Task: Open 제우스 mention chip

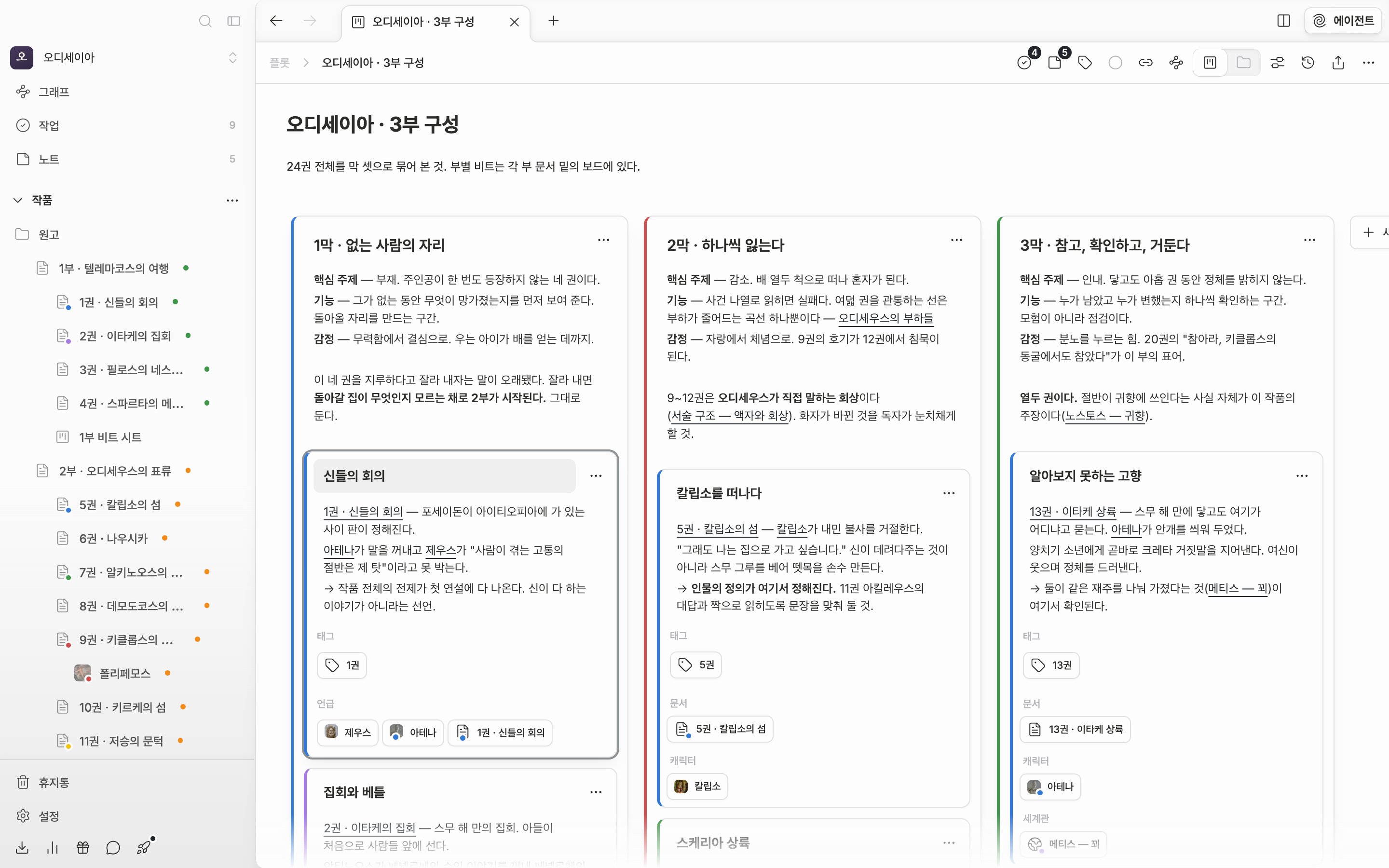Action: [x=348, y=732]
